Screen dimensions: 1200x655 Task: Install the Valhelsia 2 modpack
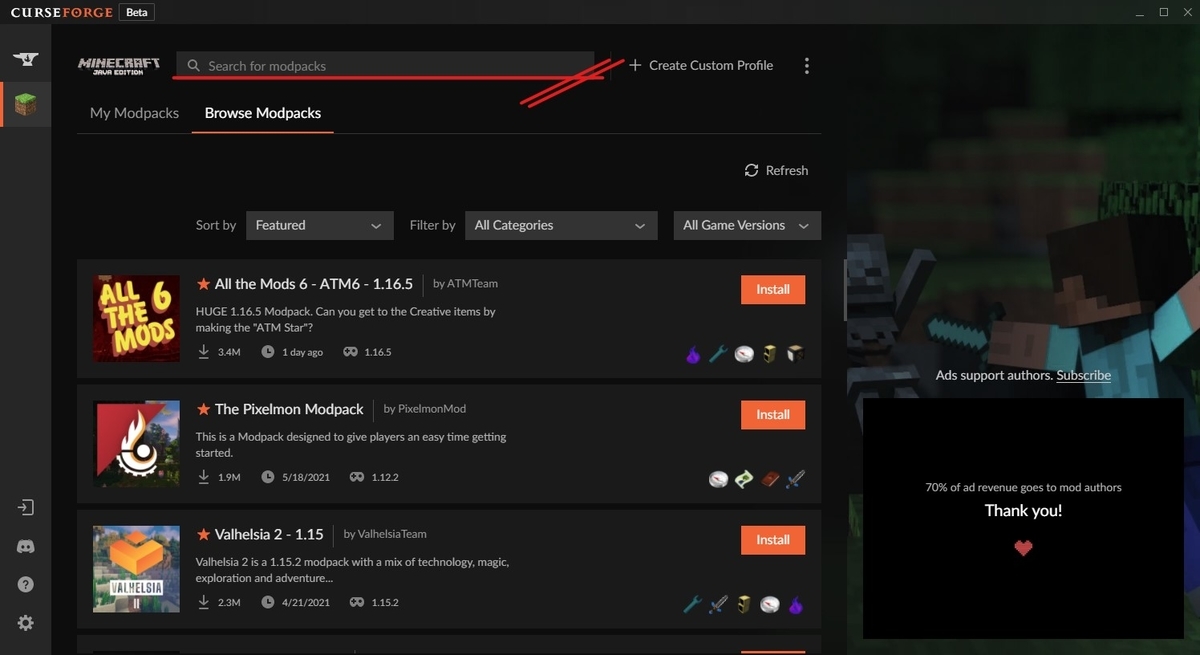(x=773, y=540)
